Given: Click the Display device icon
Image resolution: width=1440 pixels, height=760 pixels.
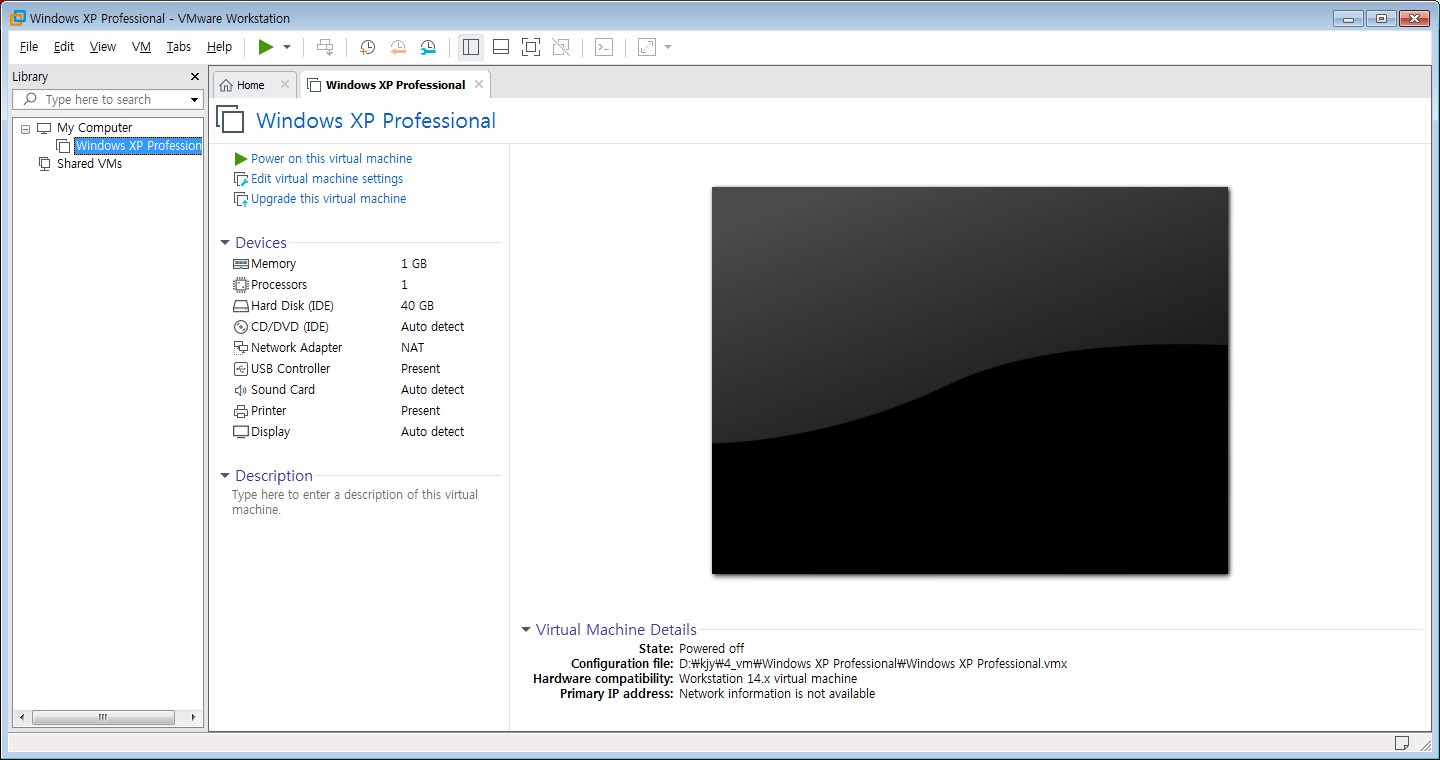Looking at the screenshot, I should click(240, 432).
